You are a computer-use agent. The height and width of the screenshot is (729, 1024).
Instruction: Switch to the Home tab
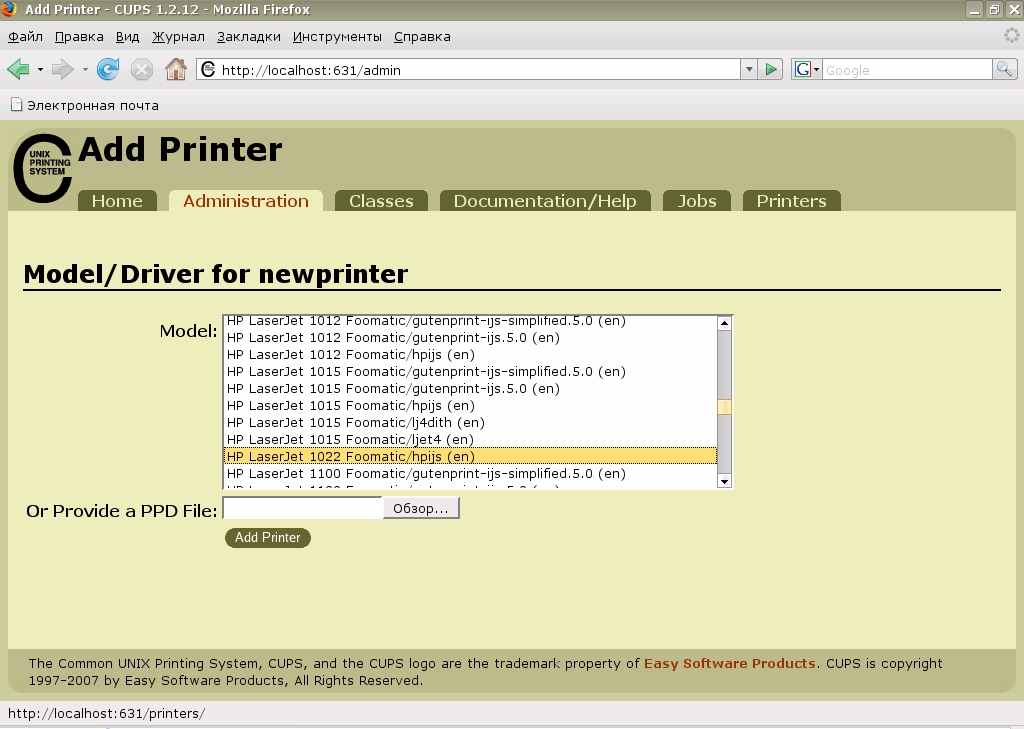point(117,201)
